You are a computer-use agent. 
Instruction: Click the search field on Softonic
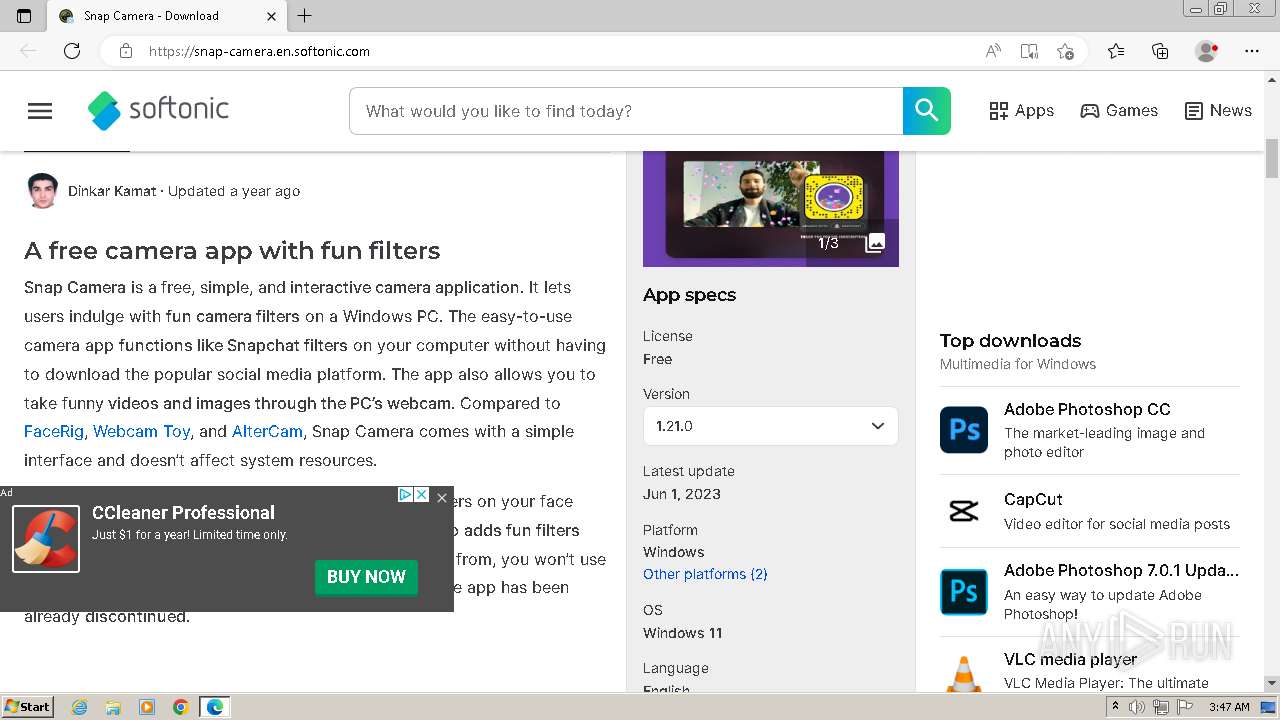626,111
